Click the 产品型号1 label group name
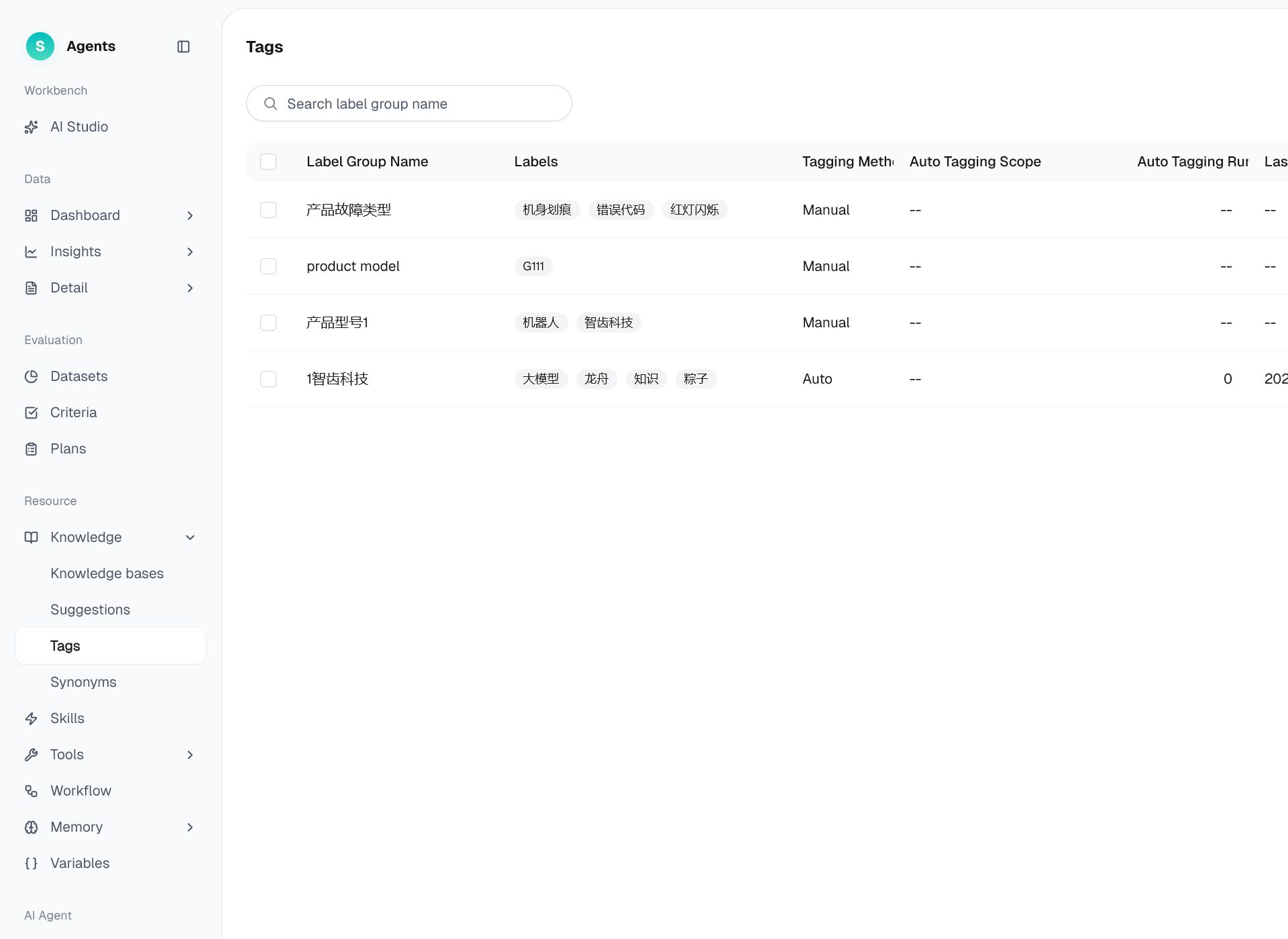 tap(337, 323)
